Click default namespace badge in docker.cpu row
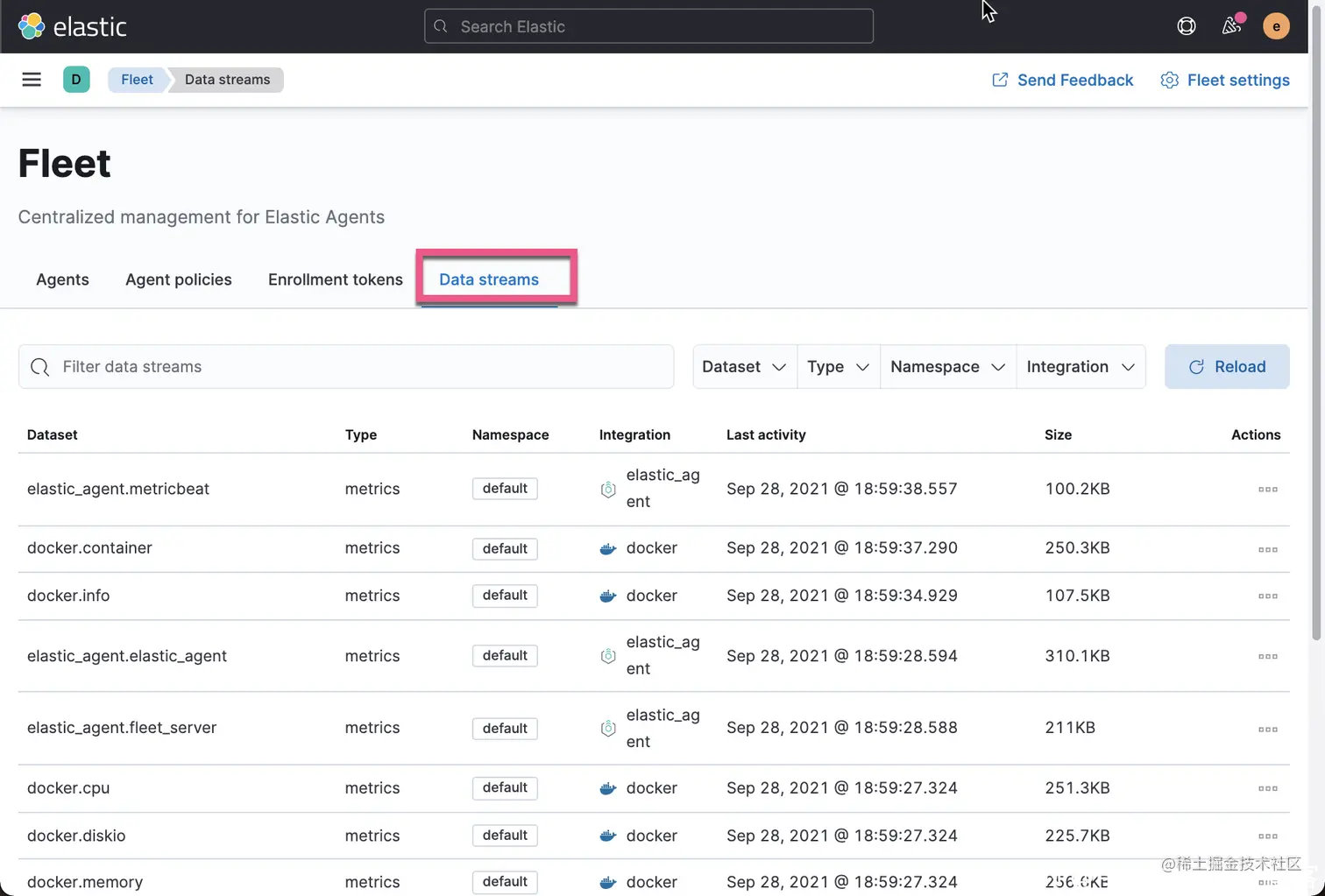 [505, 788]
